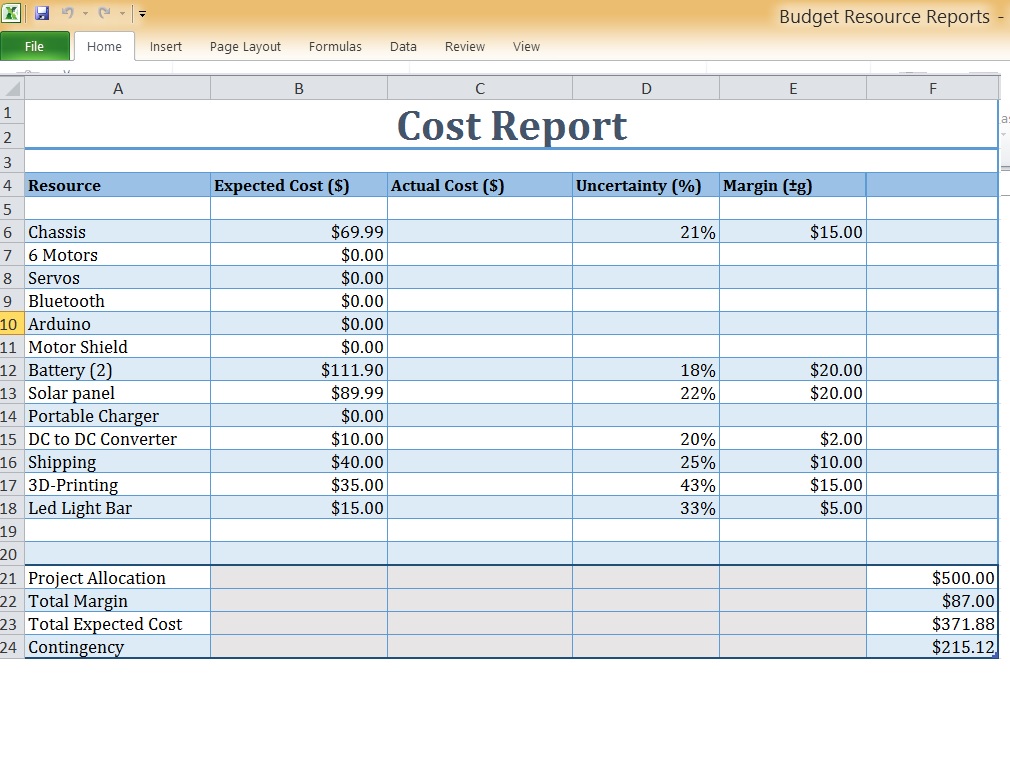Open the File tab
Viewport: 1010px width, 783px height.
coord(34,46)
